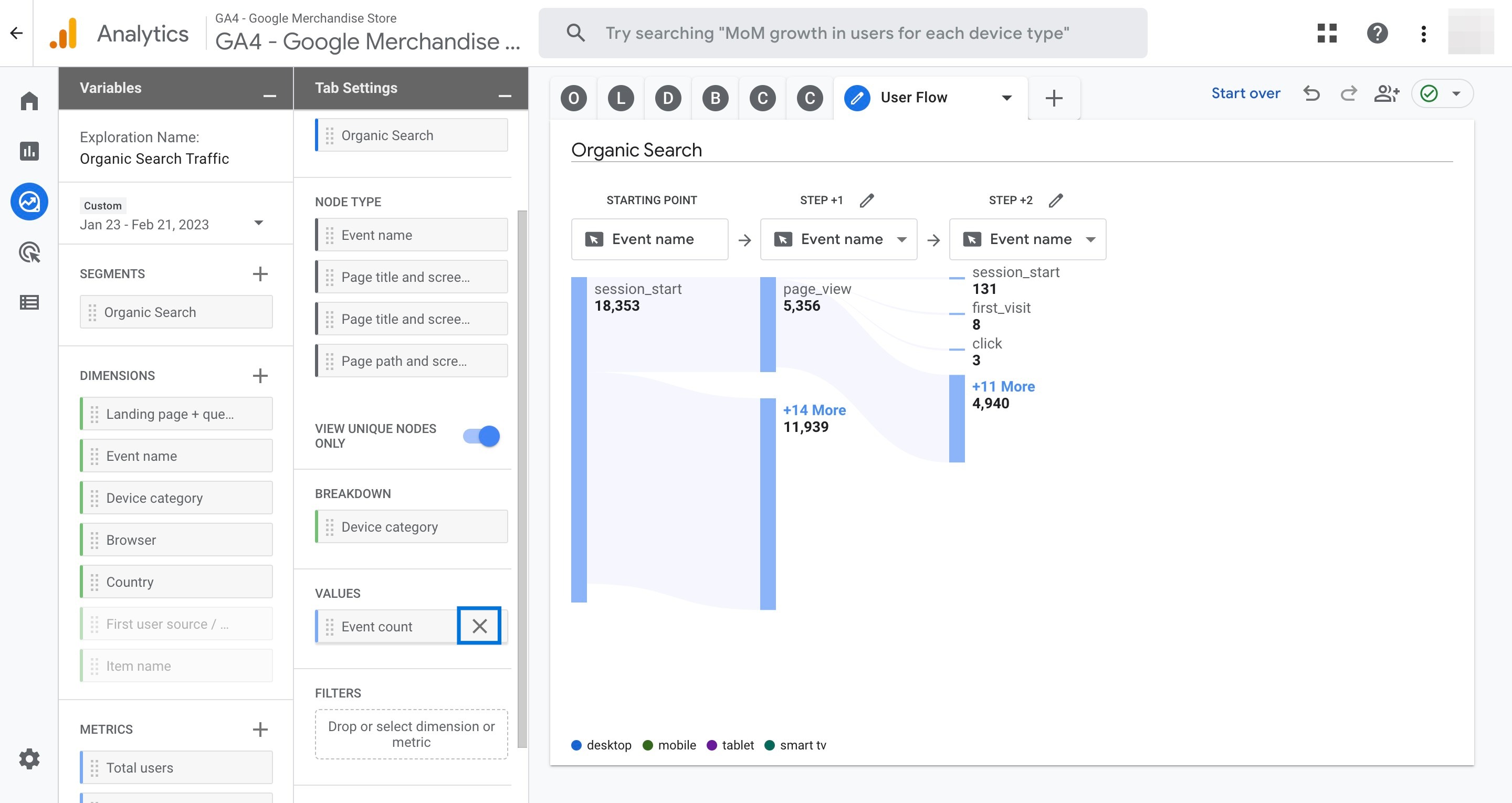Viewport: 1512px width, 803px height.
Task: Open the Help question mark icon
Action: tap(1377, 33)
